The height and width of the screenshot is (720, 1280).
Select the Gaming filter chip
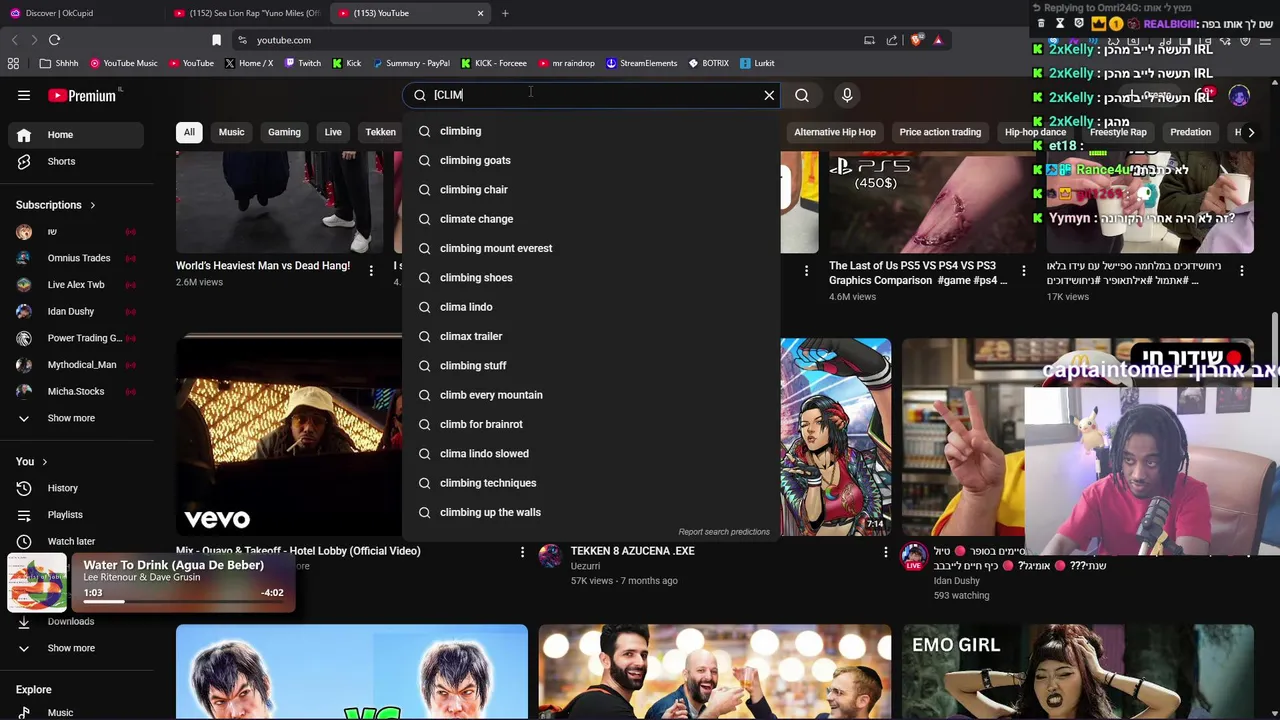[x=284, y=132]
